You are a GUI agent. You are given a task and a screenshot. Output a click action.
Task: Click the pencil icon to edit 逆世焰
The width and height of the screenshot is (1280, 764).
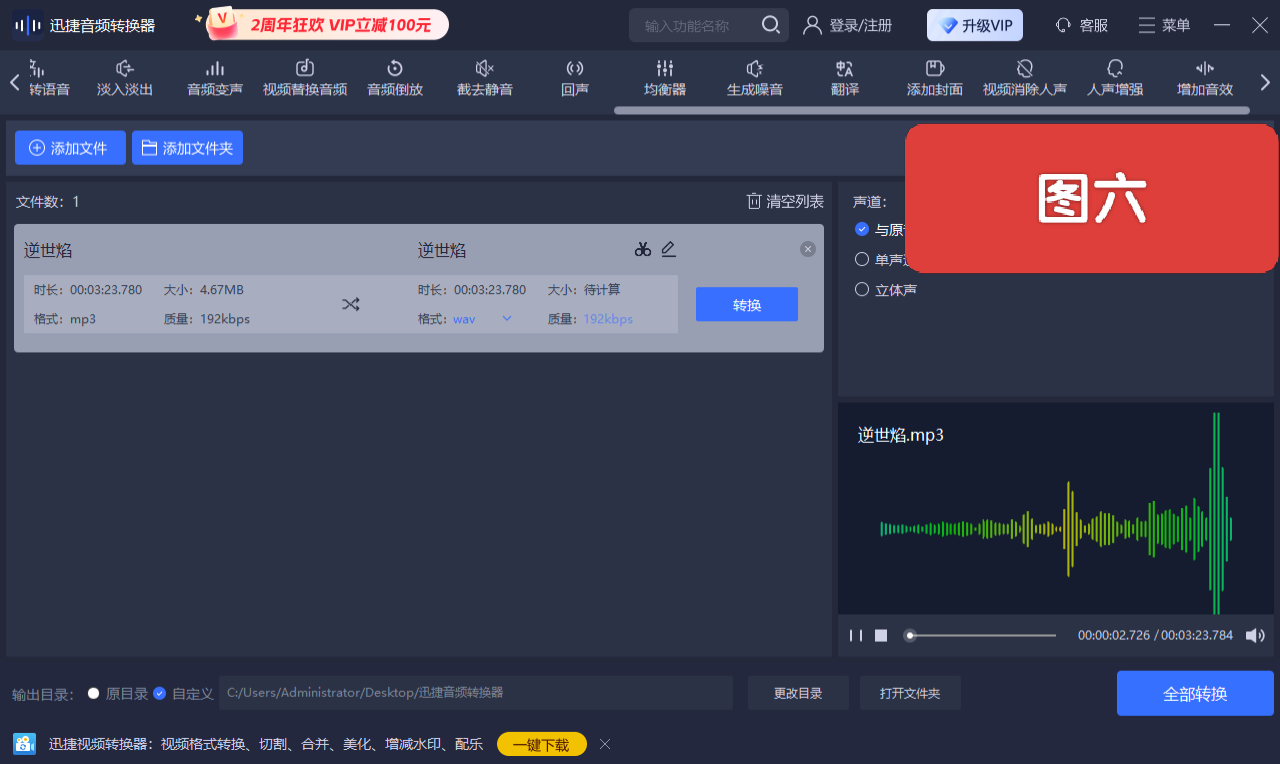[669, 248]
